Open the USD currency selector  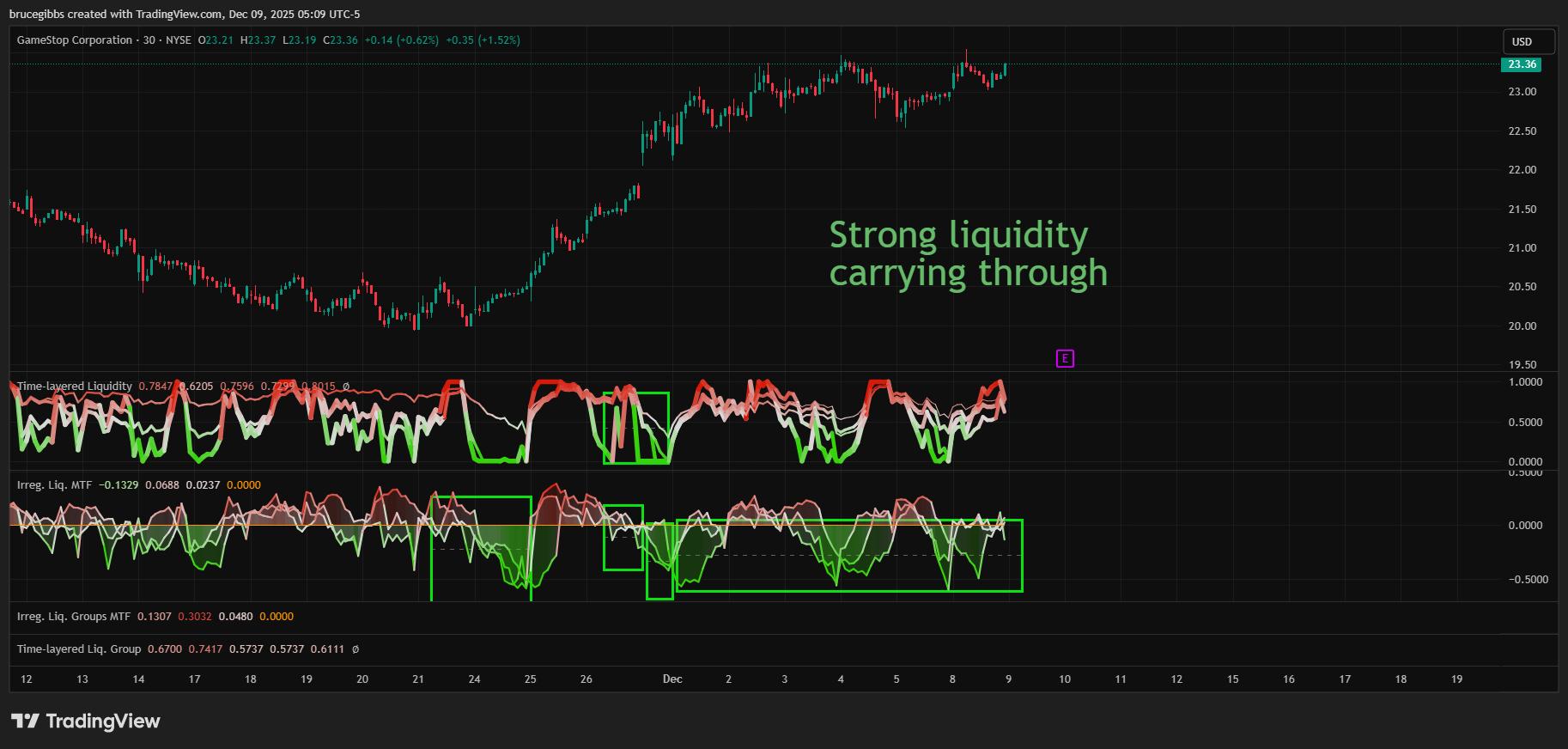pyautogui.click(x=1528, y=41)
